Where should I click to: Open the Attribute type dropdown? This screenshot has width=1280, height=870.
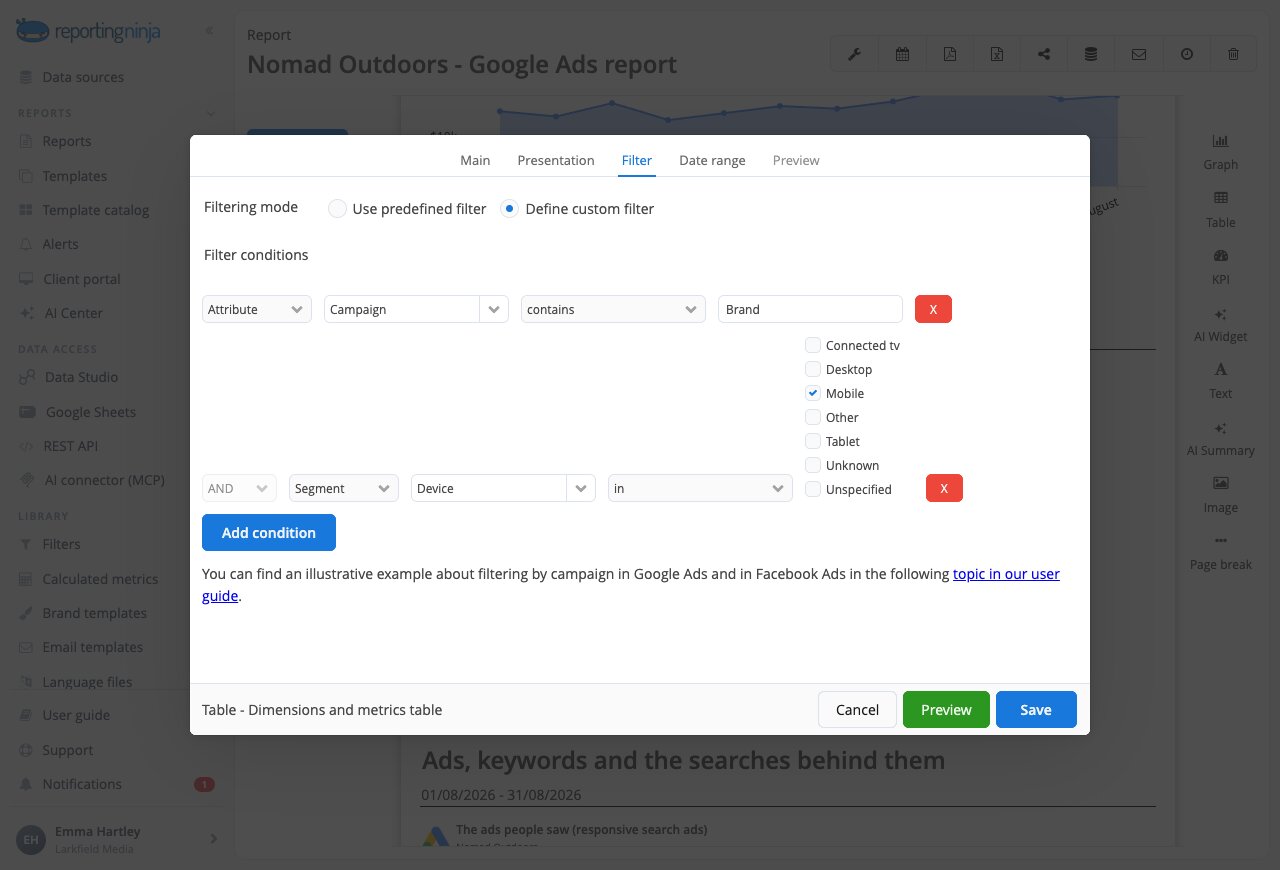click(x=256, y=309)
